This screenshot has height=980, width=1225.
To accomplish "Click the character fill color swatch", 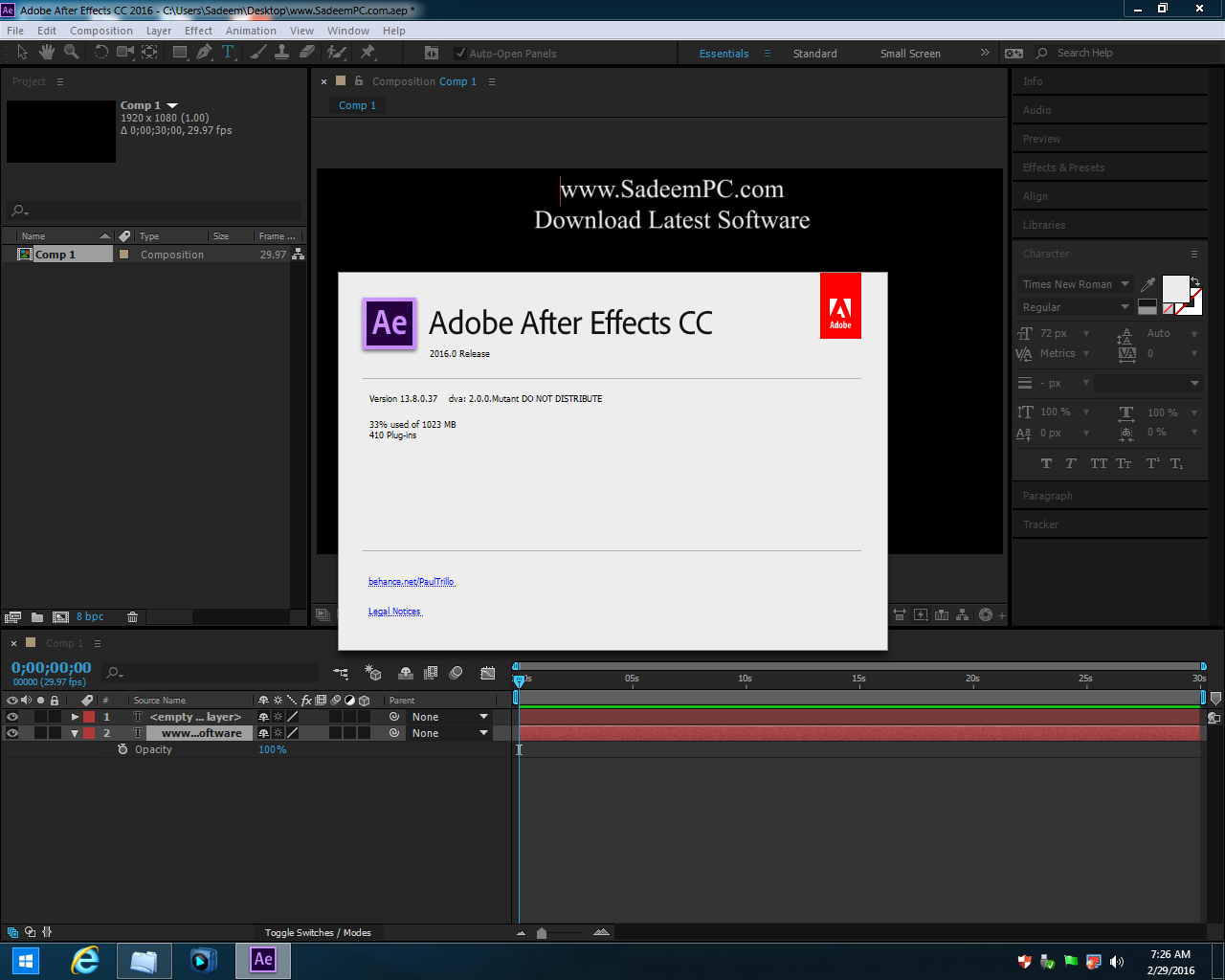I will click(x=1178, y=287).
